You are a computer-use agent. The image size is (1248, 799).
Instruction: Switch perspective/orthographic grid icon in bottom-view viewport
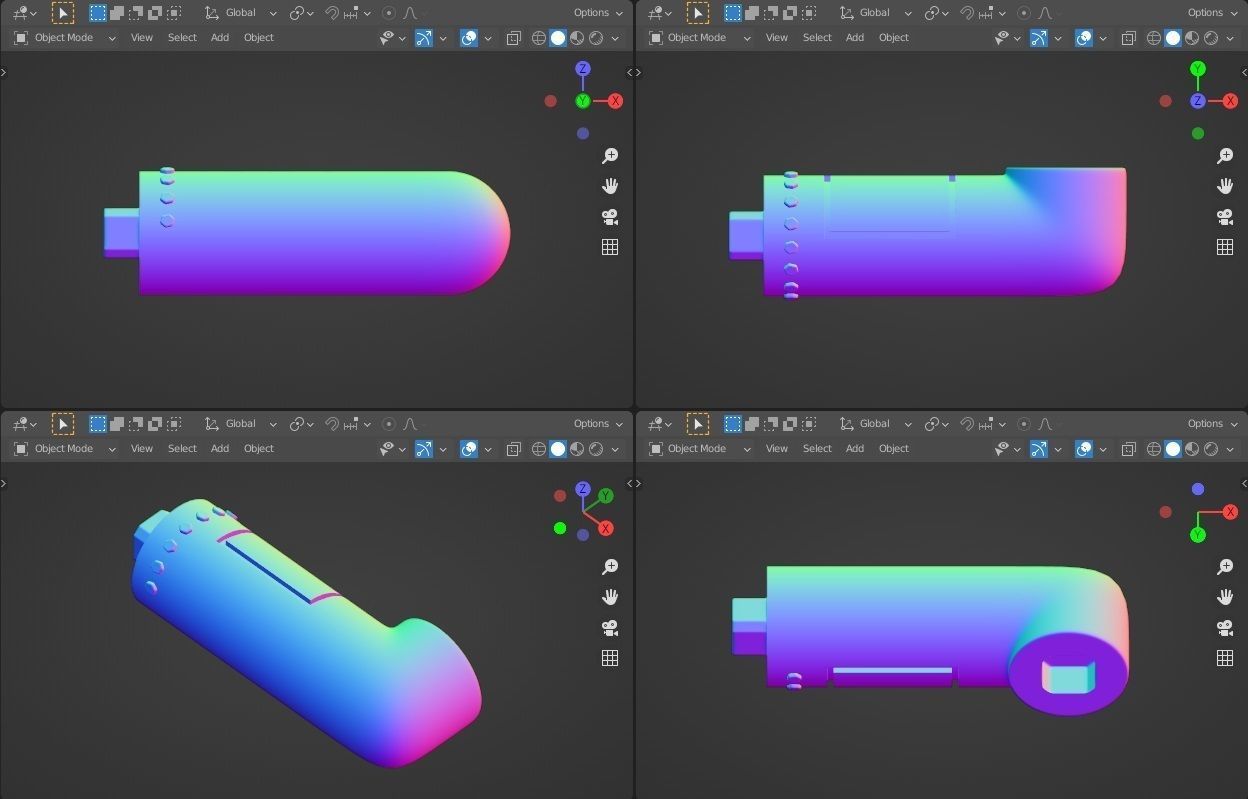click(x=1225, y=658)
